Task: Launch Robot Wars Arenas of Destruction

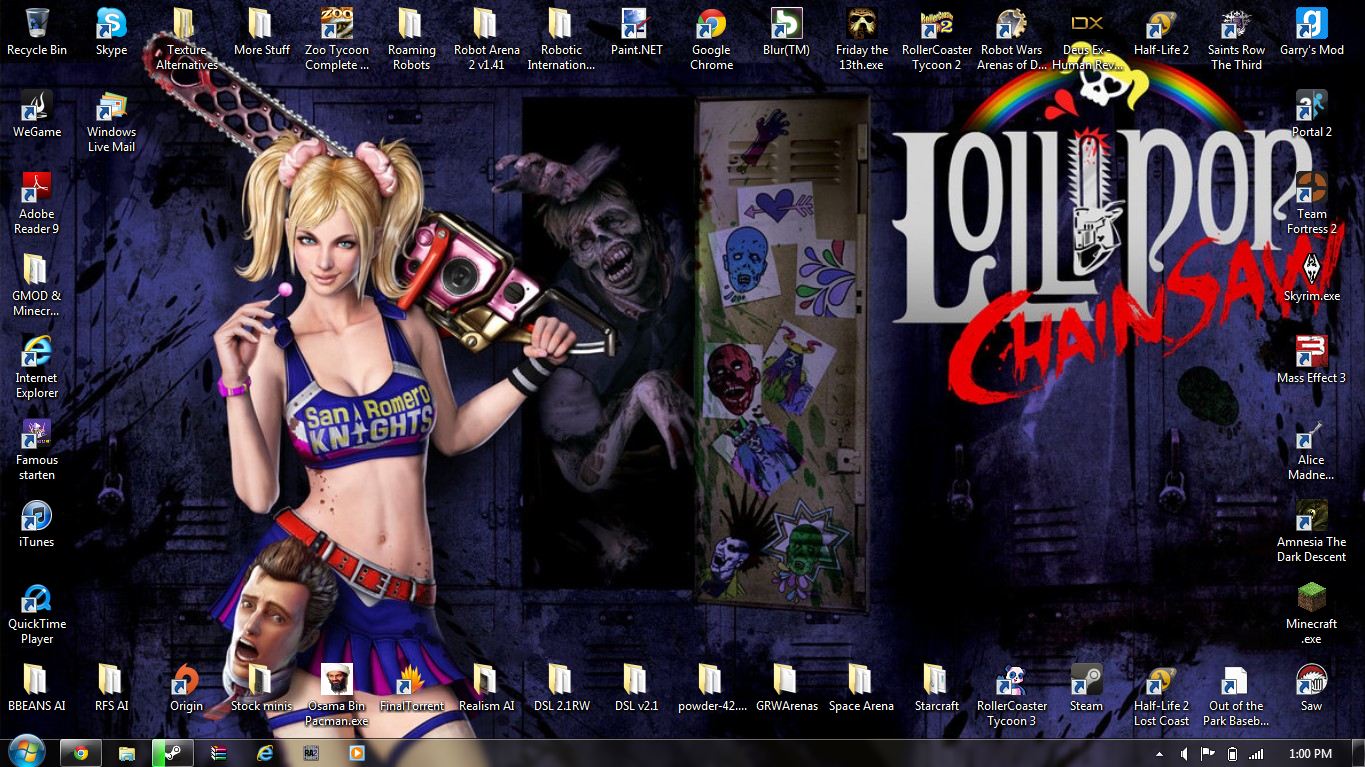Action: tap(1011, 38)
